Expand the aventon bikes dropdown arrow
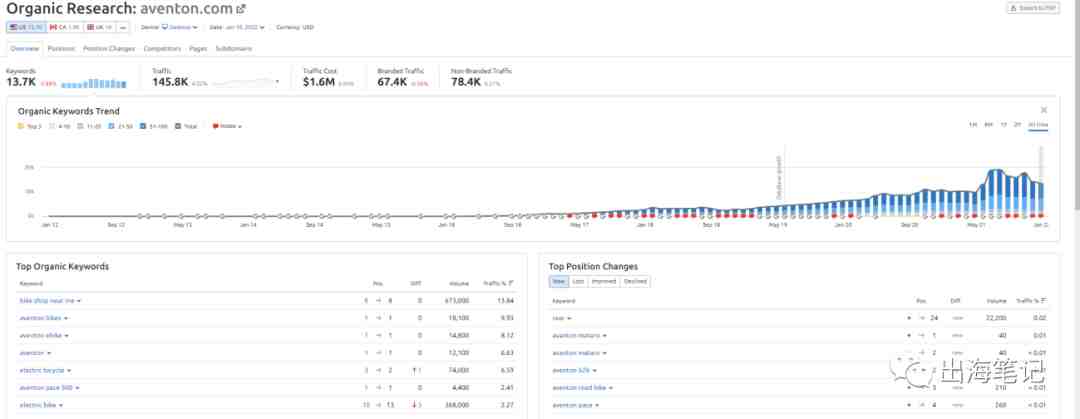Viewport: 1080px width, 419px height. [65, 318]
